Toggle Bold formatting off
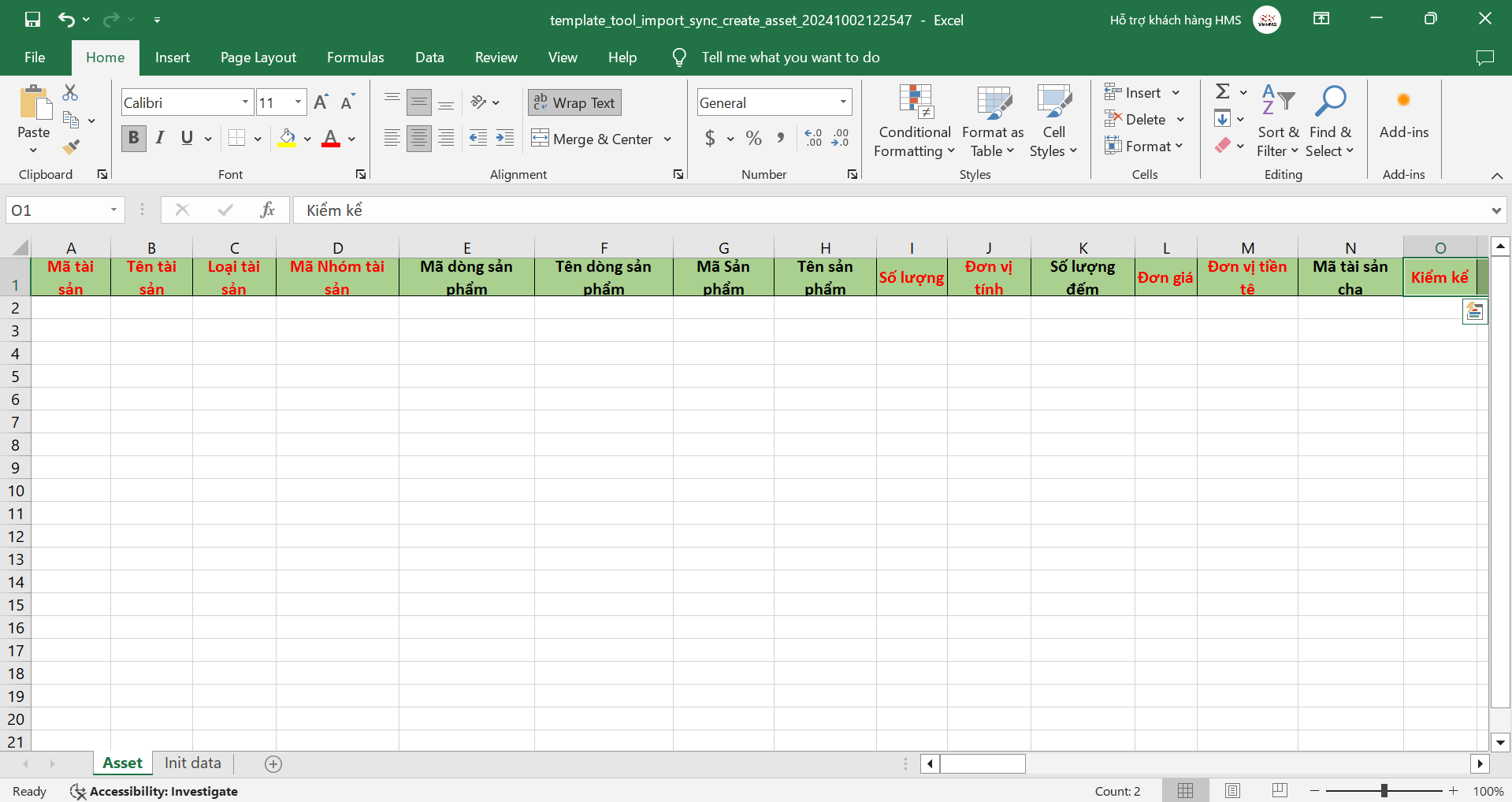The image size is (1512, 802). pyautogui.click(x=133, y=139)
